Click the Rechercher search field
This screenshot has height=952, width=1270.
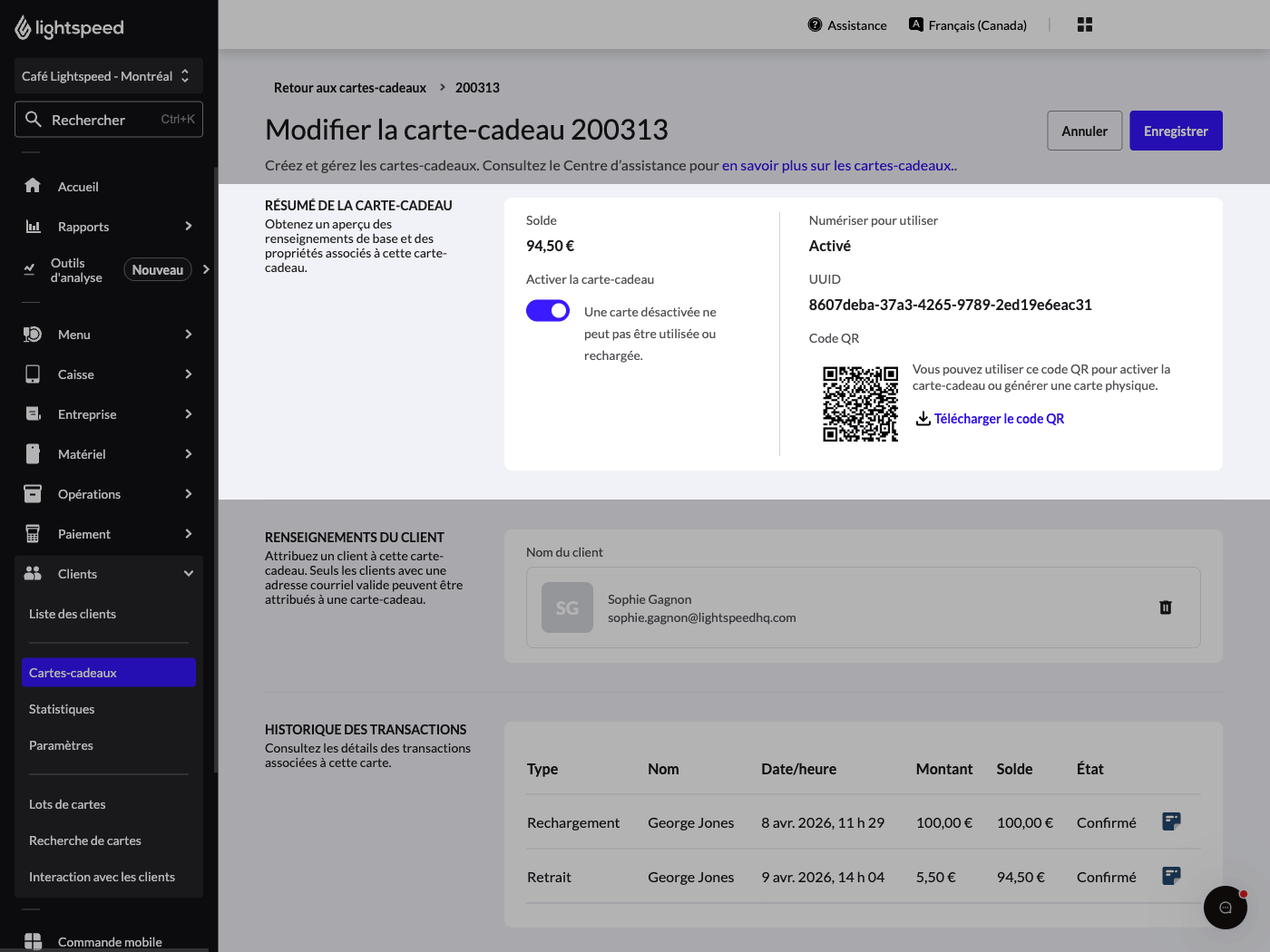tap(109, 119)
